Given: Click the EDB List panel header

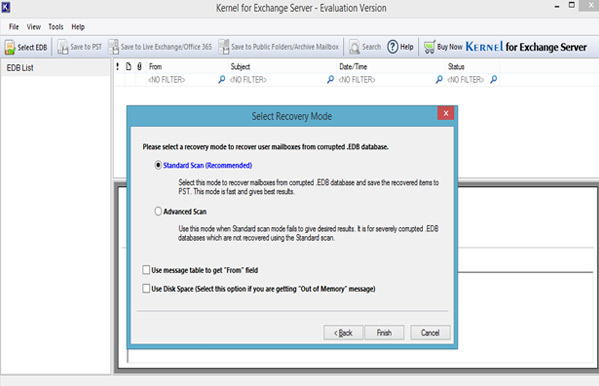Looking at the screenshot, I should point(55,68).
